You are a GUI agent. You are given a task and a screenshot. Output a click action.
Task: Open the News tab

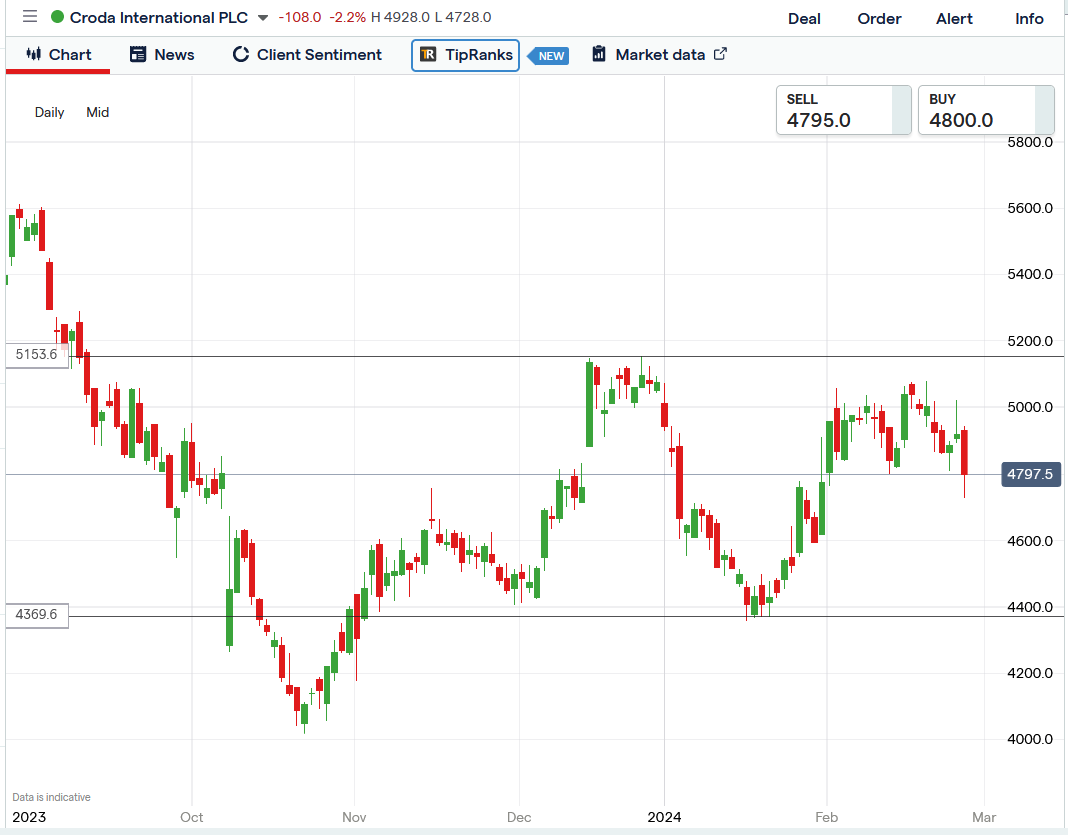coord(162,54)
